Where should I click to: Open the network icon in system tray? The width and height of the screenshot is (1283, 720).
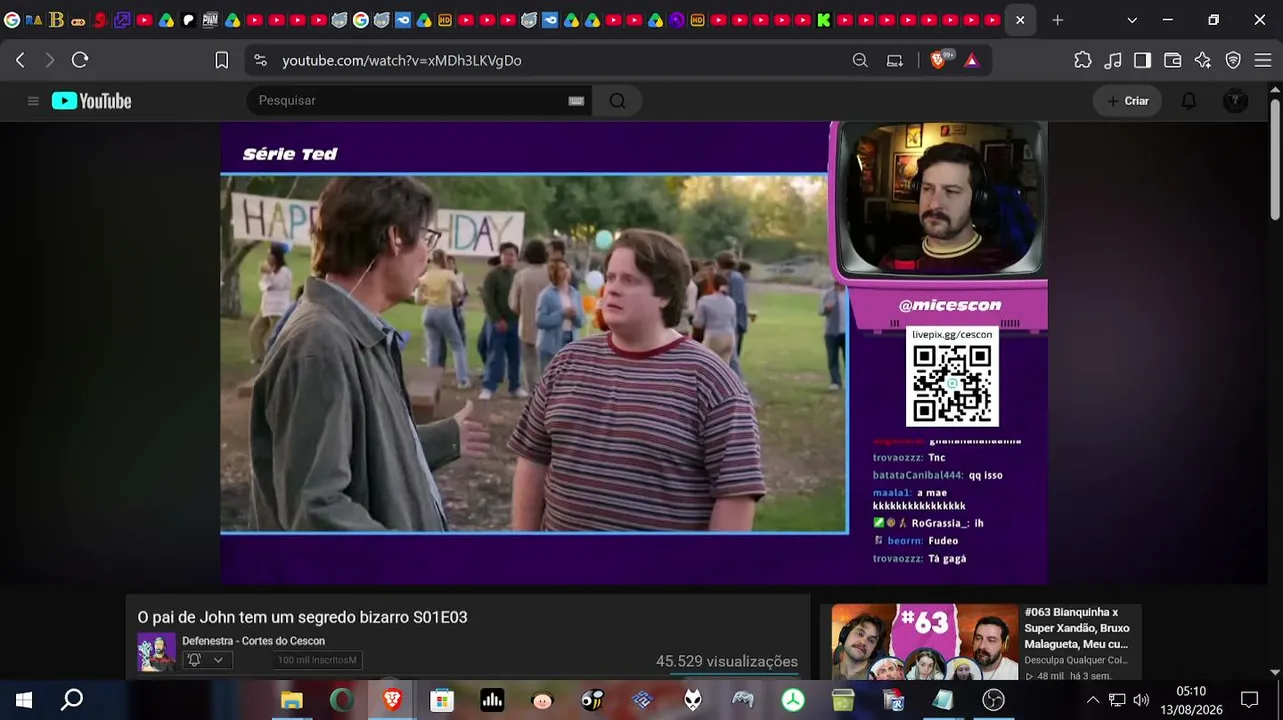(x=1117, y=700)
